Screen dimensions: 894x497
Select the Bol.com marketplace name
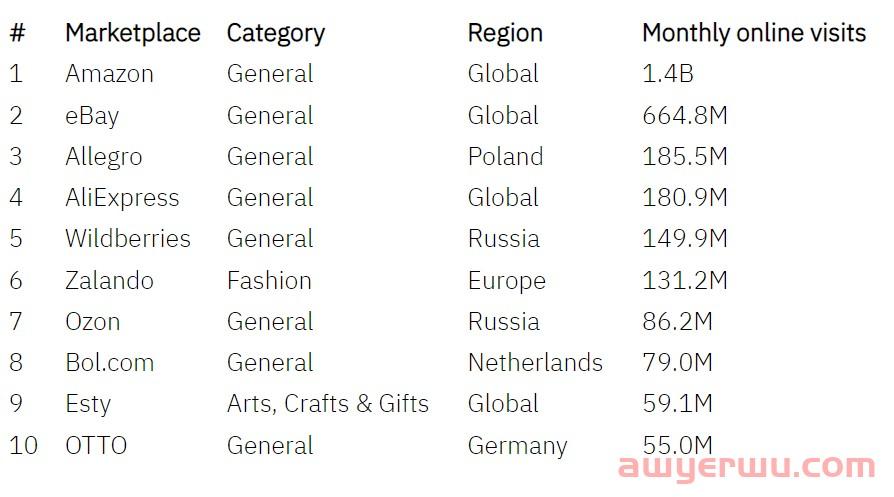109,363
